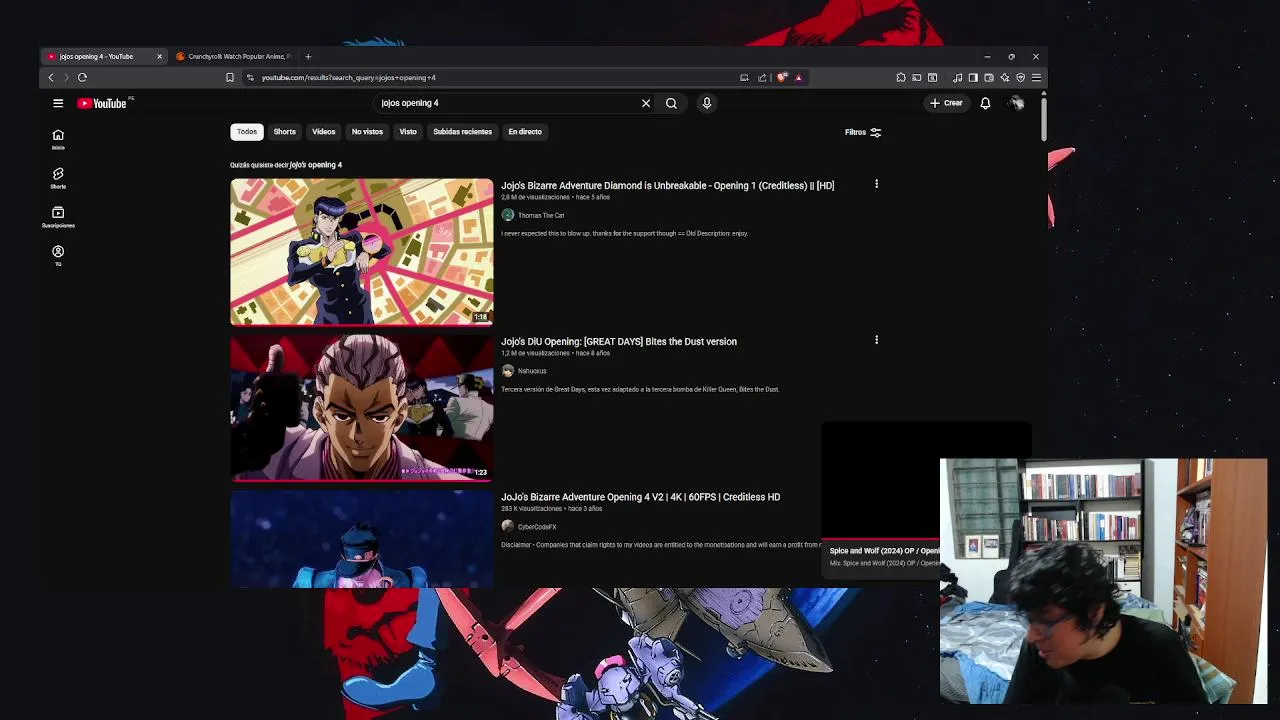Screen dimensions: 1280x720
Task: Open the Tú profile sidebar icon
Action: point(58,255)
